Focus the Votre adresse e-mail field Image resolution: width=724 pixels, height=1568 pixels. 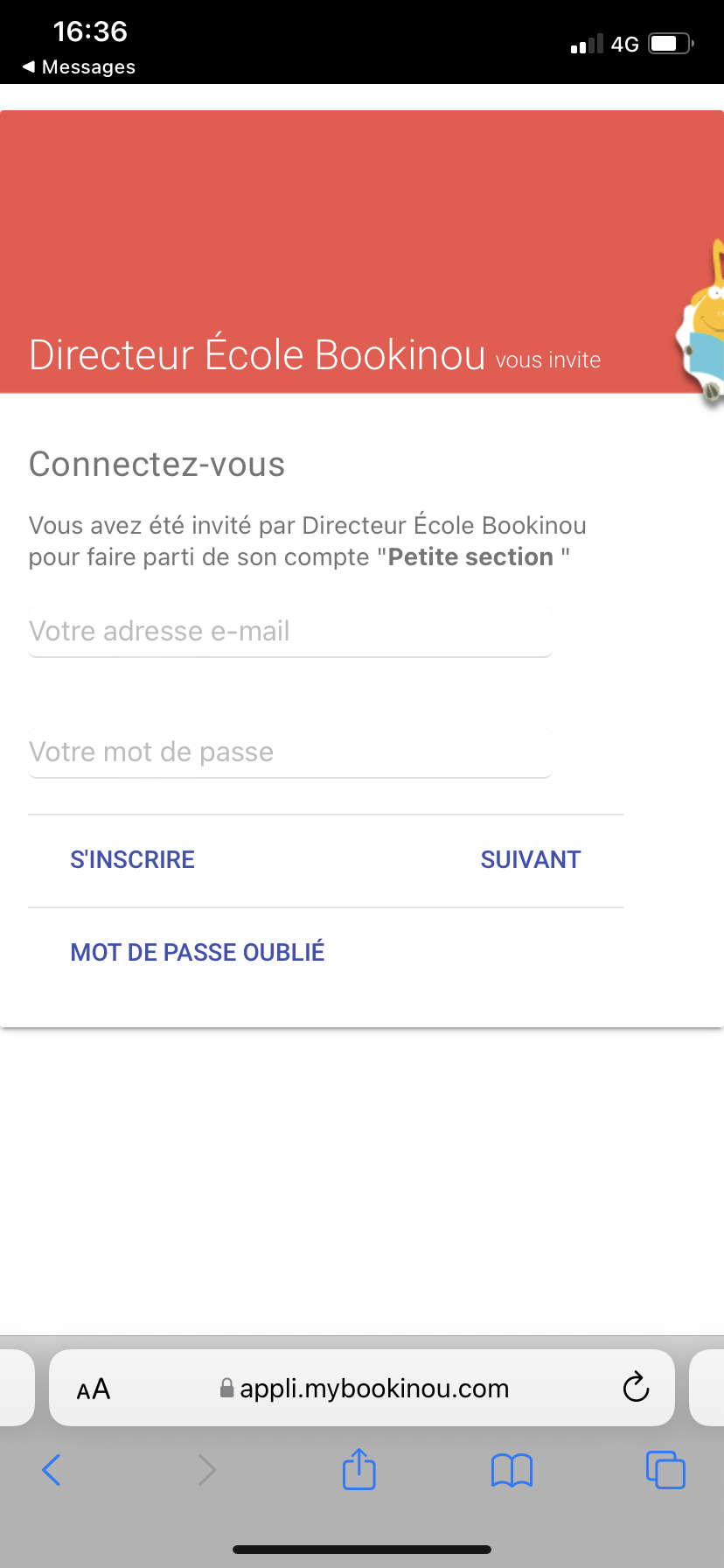pyautogui.click(x=290, y=632)
